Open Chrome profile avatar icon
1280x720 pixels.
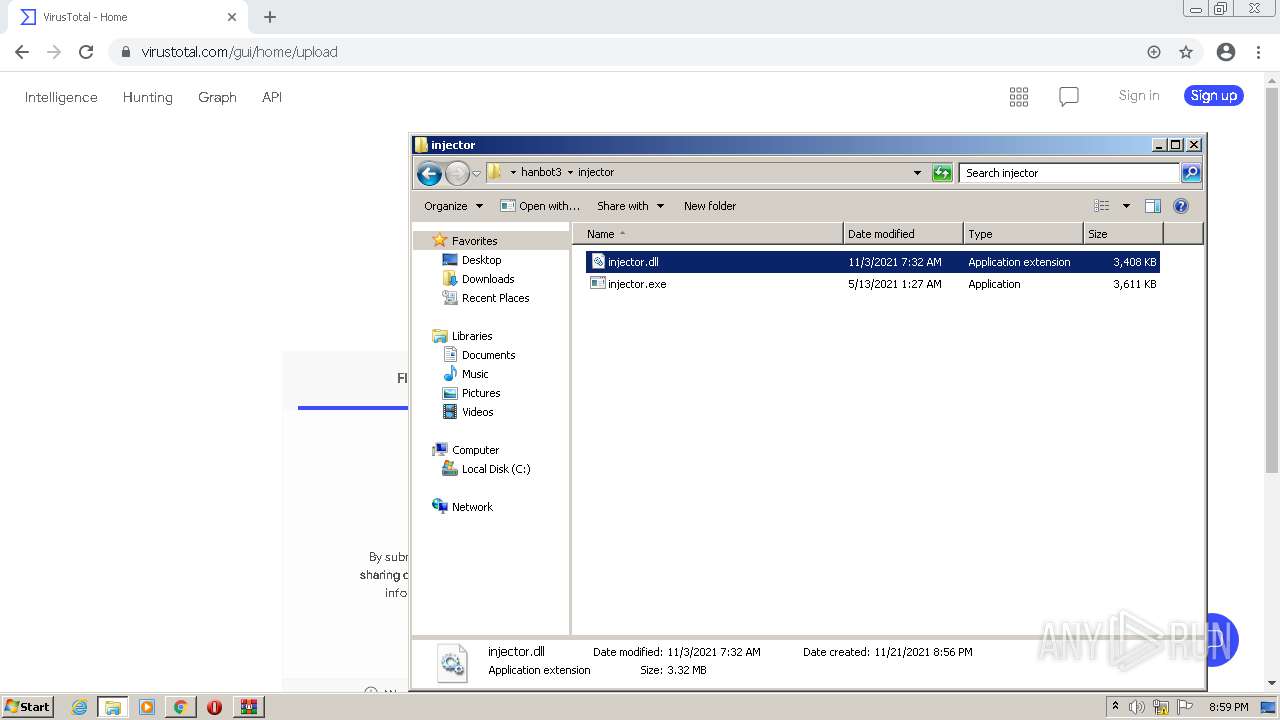1226,52
